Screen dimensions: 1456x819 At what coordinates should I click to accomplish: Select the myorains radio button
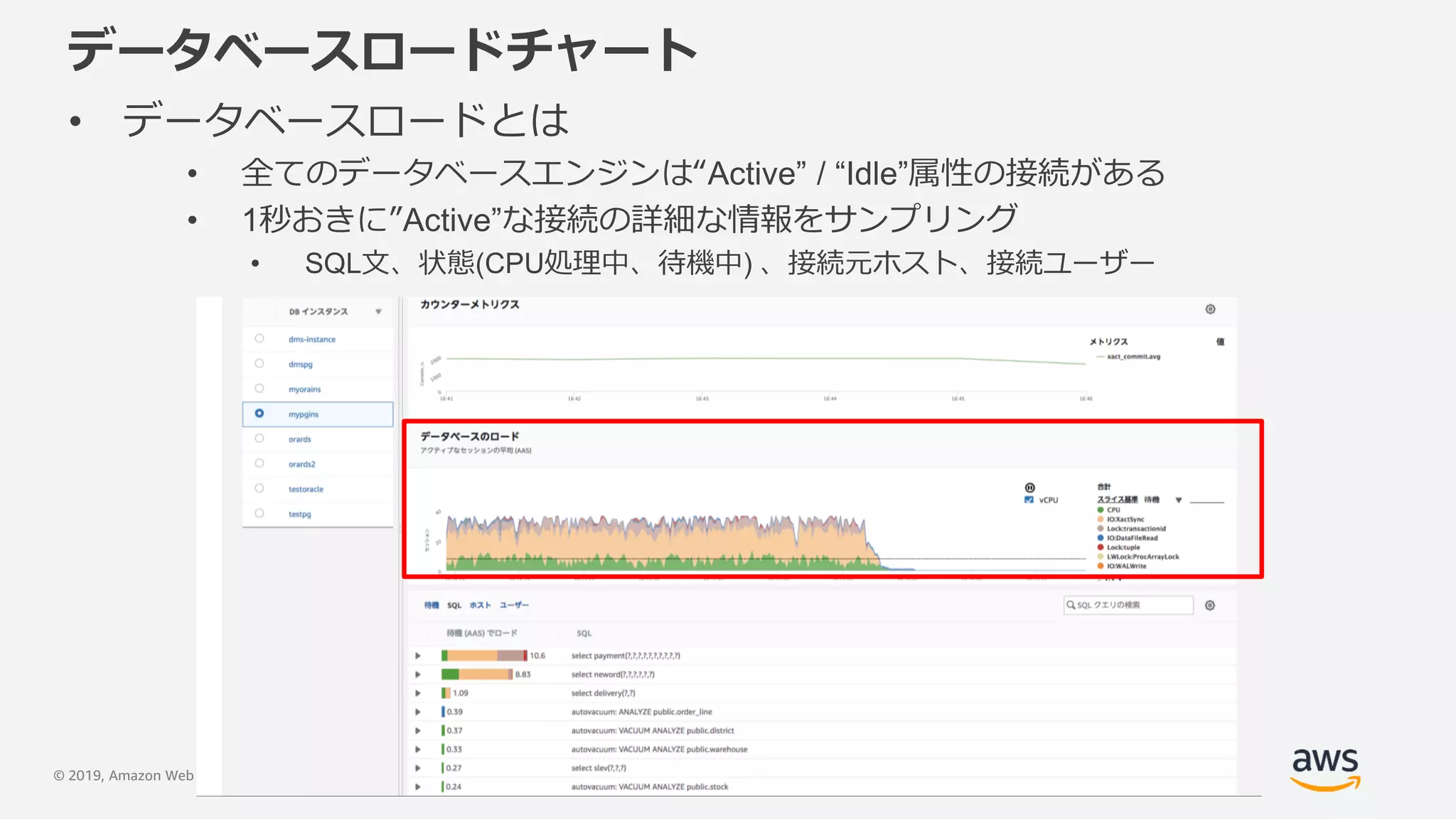pyautogui.click(x=259, y=388)
